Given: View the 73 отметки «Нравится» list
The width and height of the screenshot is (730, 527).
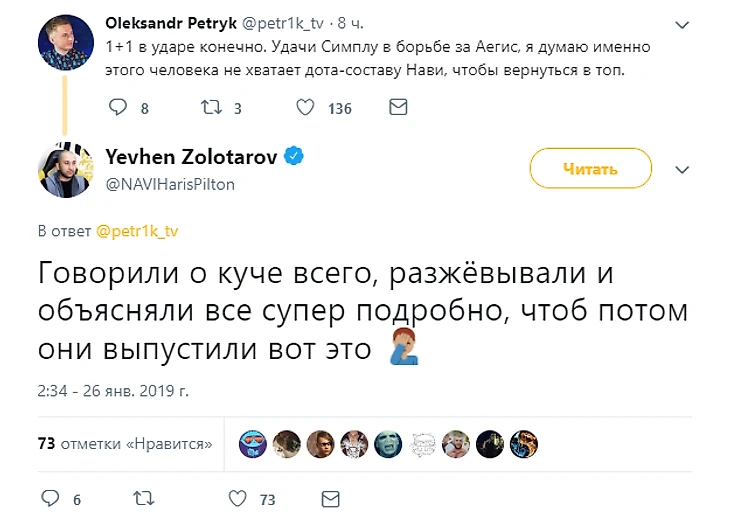Looking at the screenshot, I should pos(125,443).
